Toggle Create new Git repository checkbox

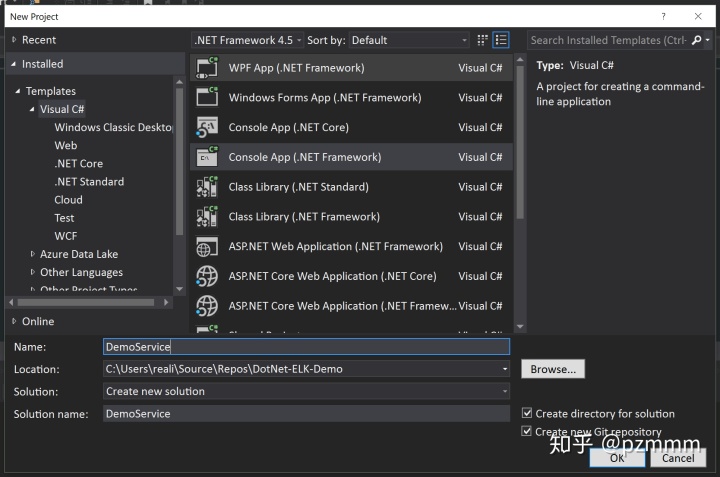(x=527, y=431)
